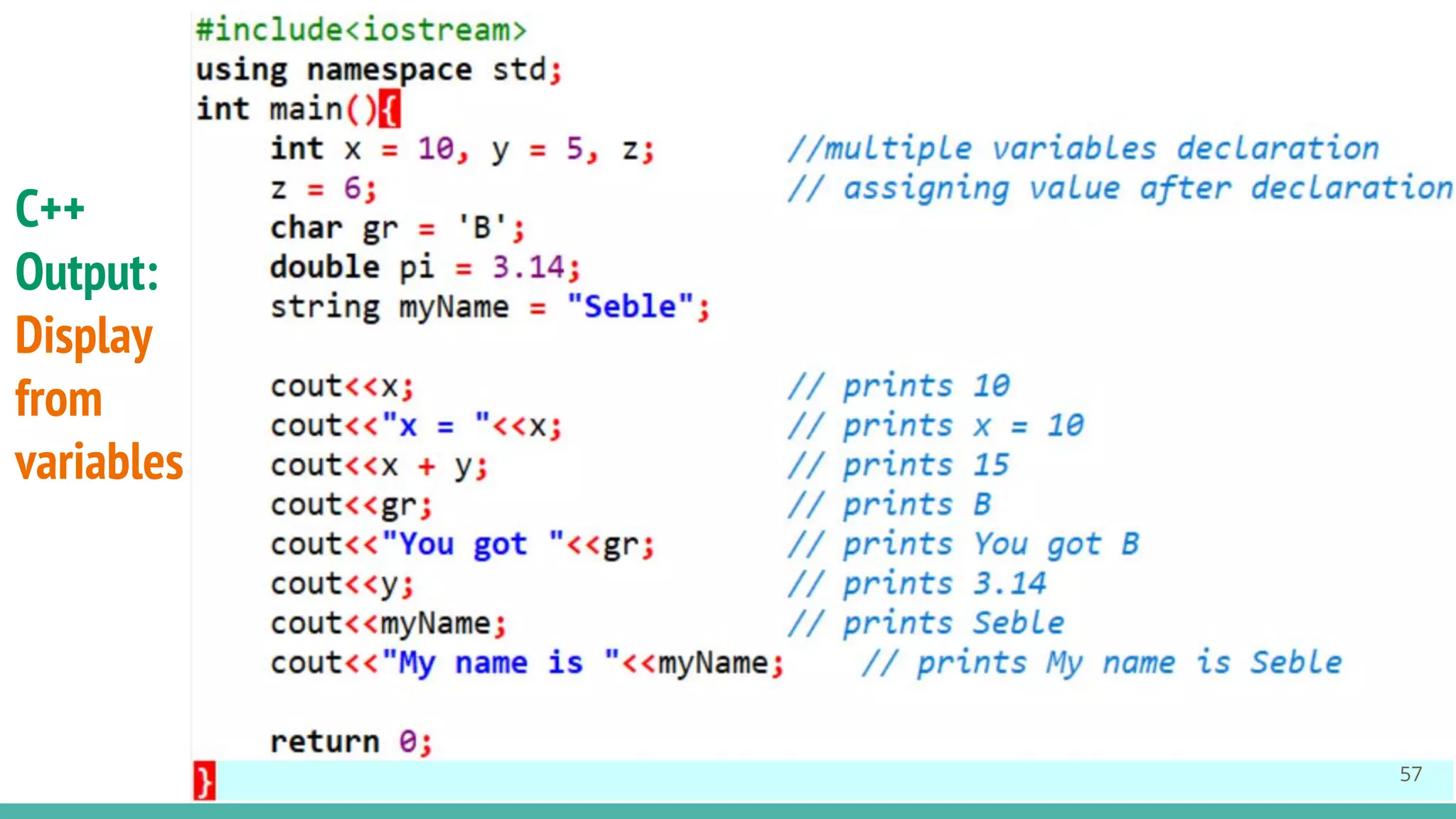
Task: Click the '#include<iostream>' line
Action: [x=361, y=30]
